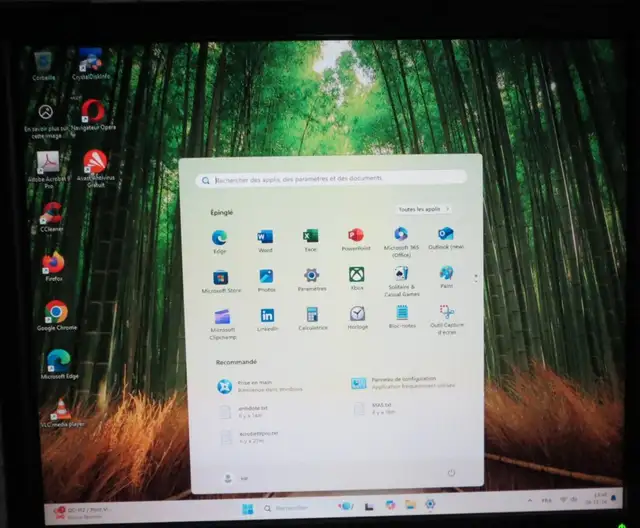Go to next page of pinned apps

(x=476, y=281)
